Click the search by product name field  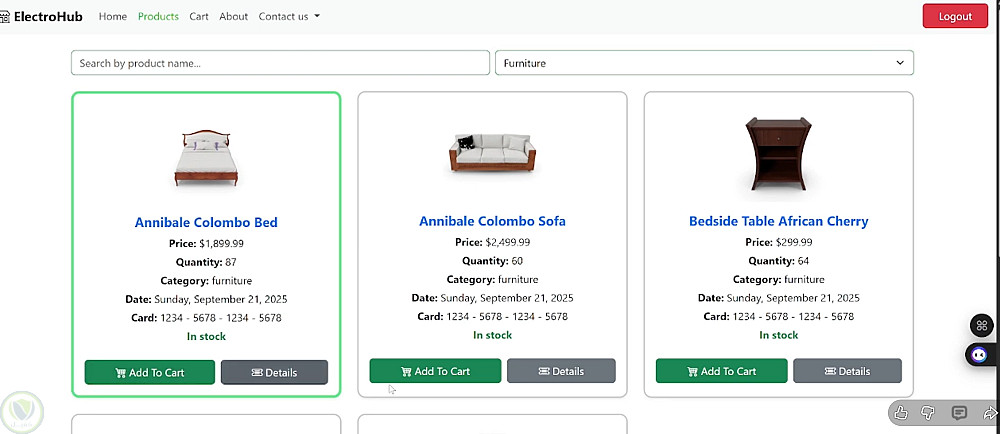[x=280, y=63]
